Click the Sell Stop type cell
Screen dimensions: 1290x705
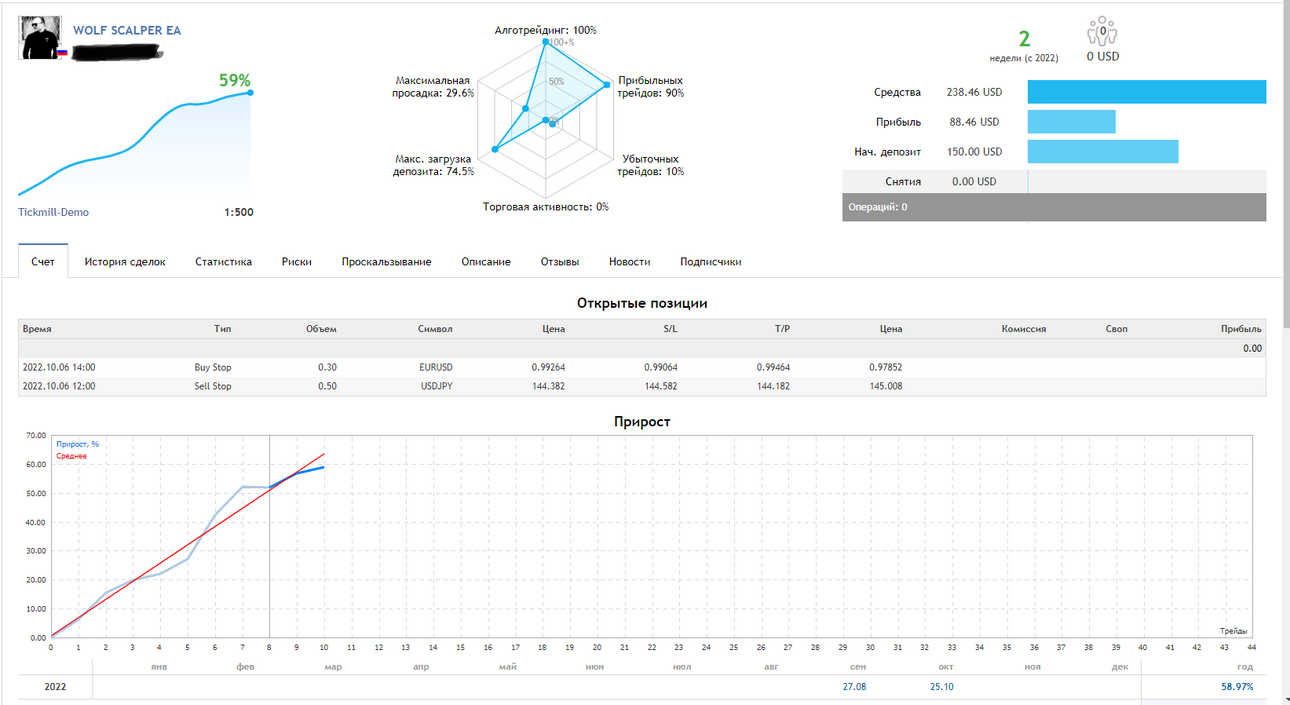213,386
